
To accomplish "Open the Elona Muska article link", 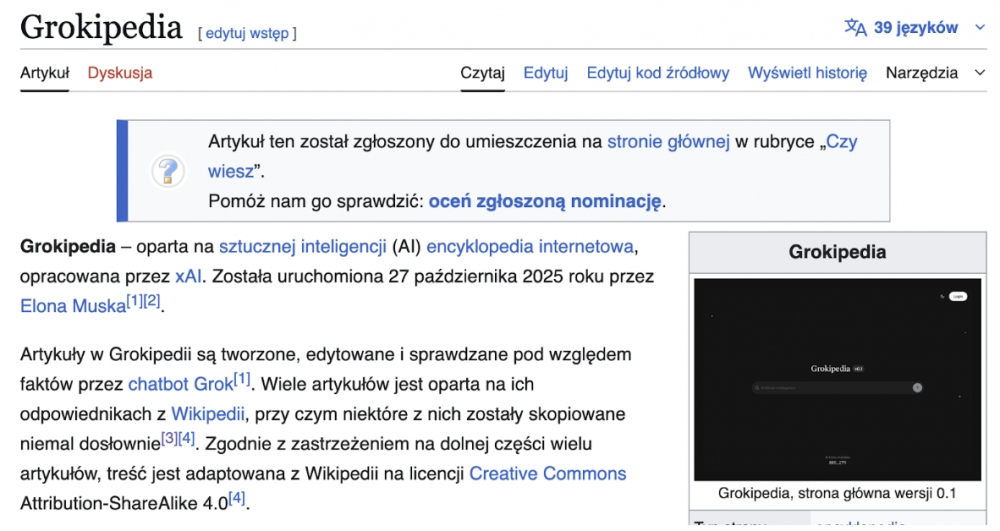I will pyautogui.click(x=72, y=307).
